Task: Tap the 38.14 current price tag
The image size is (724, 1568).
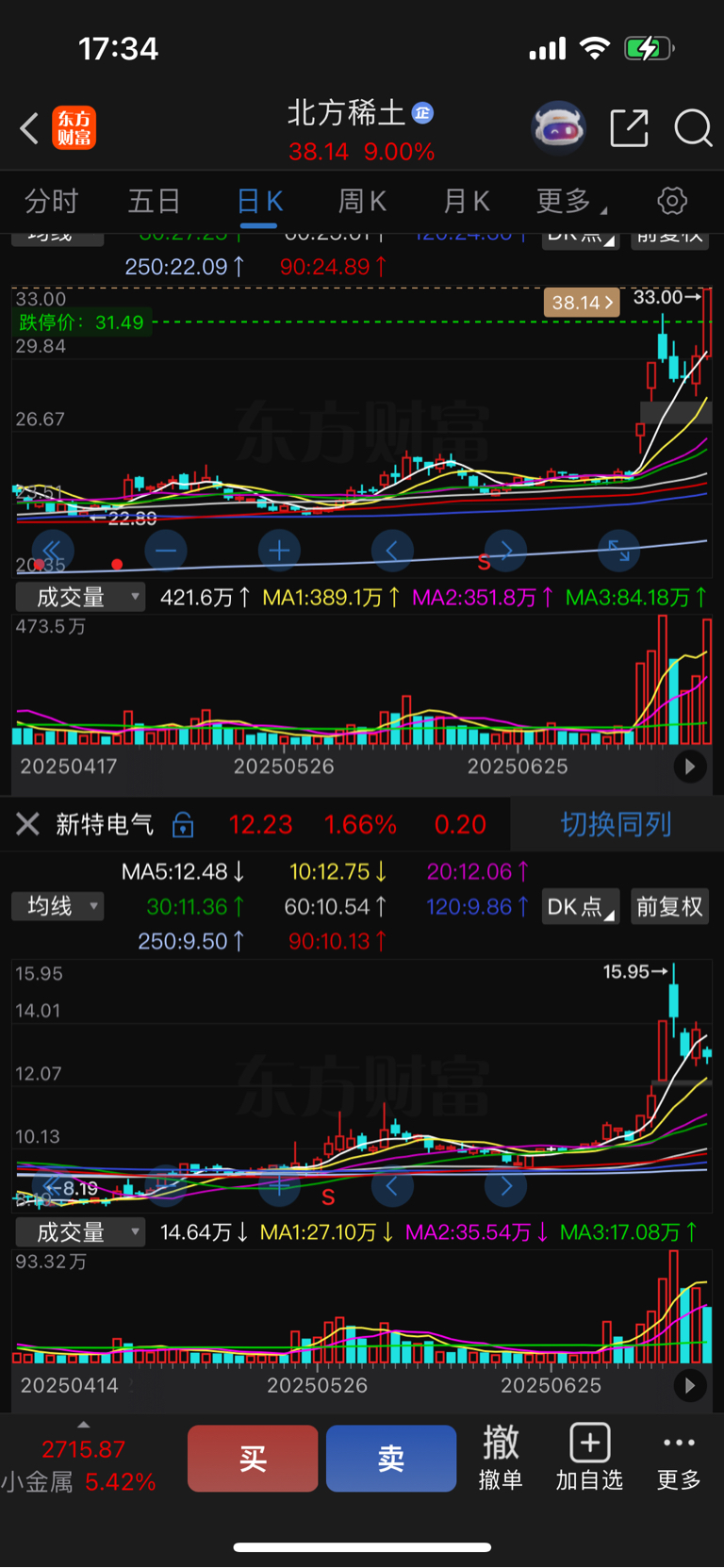Action: [582, 302]
